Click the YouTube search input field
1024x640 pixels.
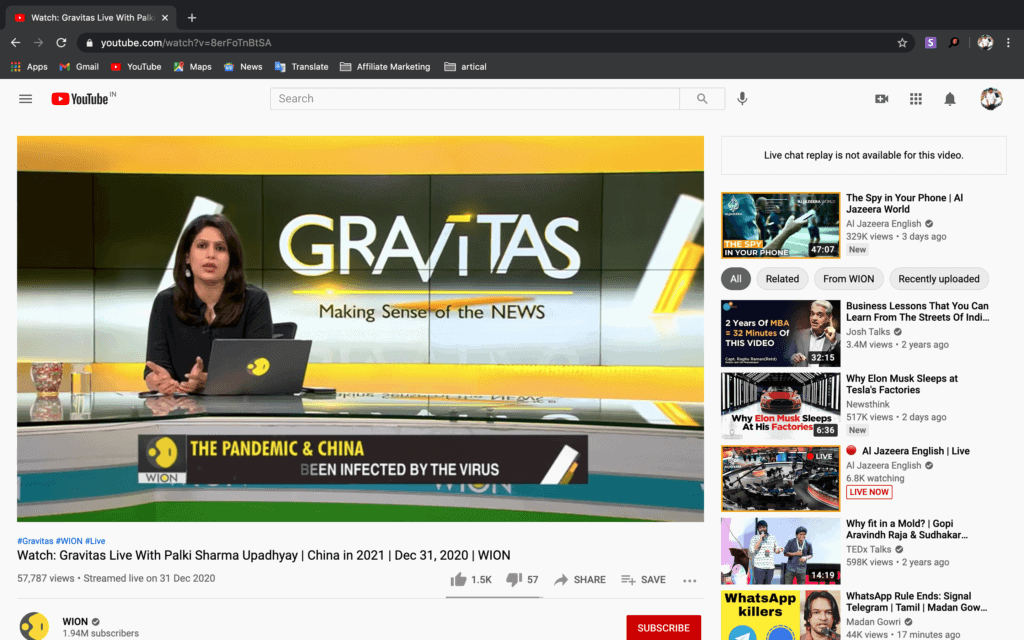coord(475,99)
